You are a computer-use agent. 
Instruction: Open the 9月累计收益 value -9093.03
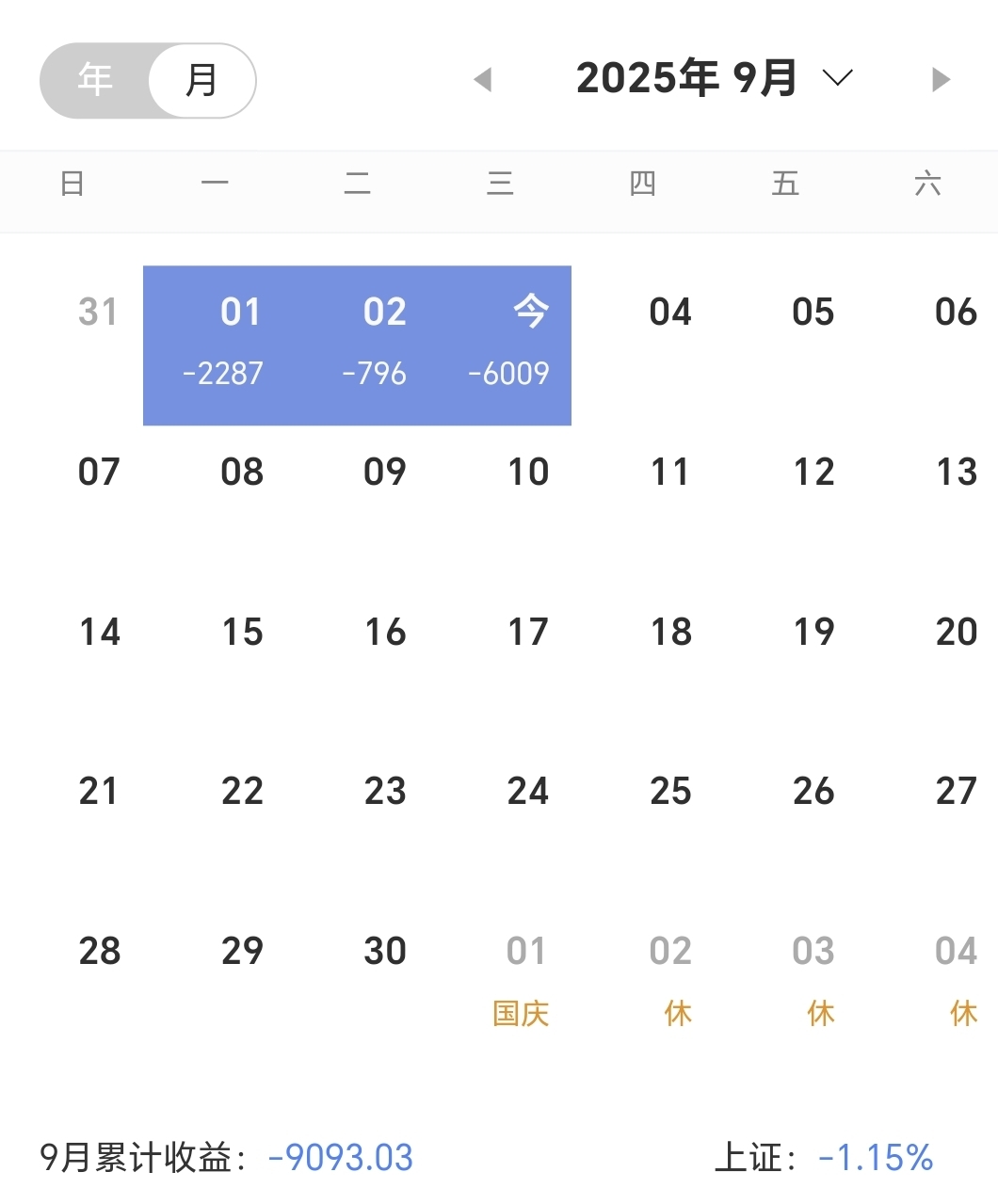[341, 1157]
